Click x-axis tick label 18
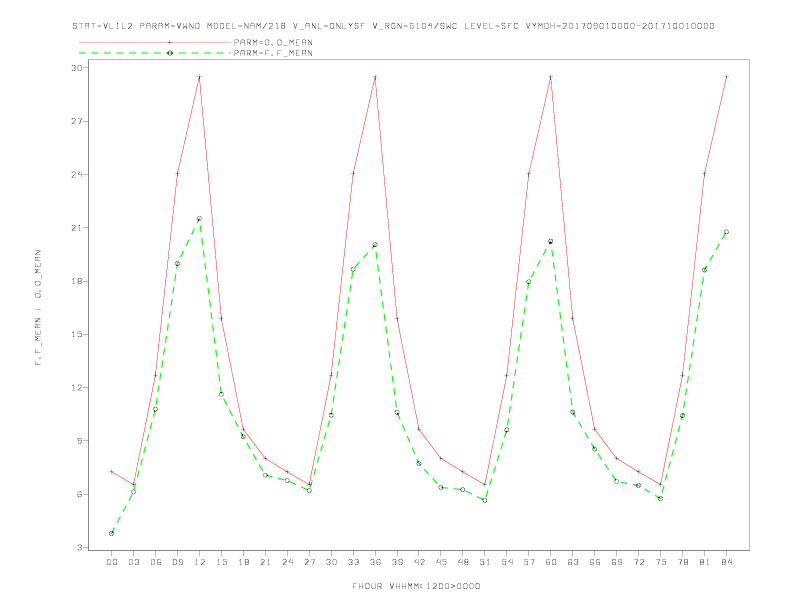Screen dimensions: 792x612 (243, 562)
